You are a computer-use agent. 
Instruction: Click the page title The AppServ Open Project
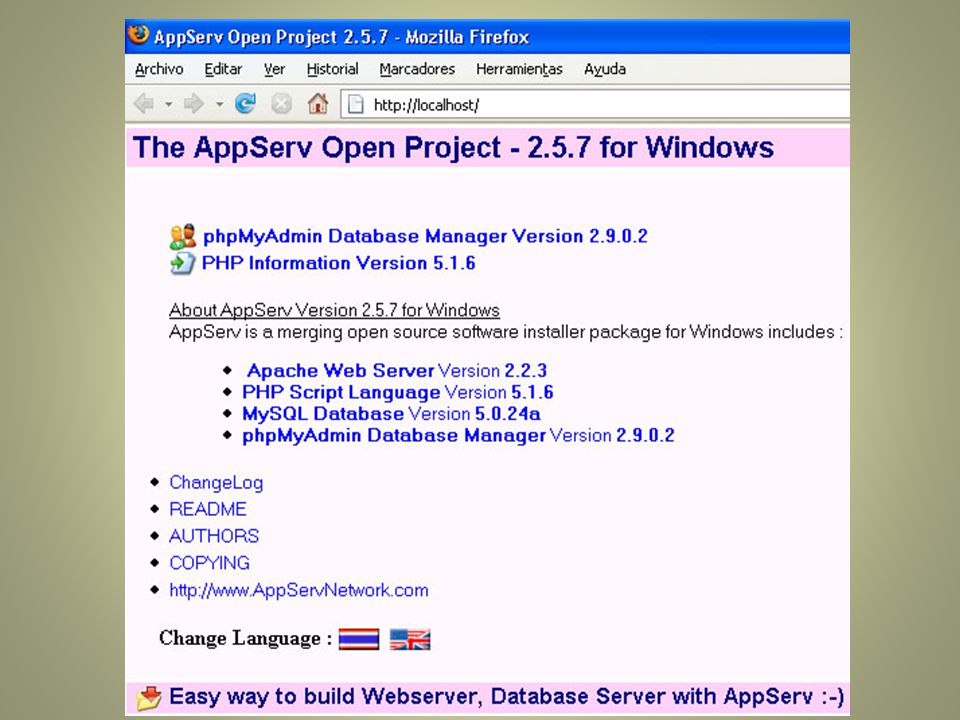453,148
